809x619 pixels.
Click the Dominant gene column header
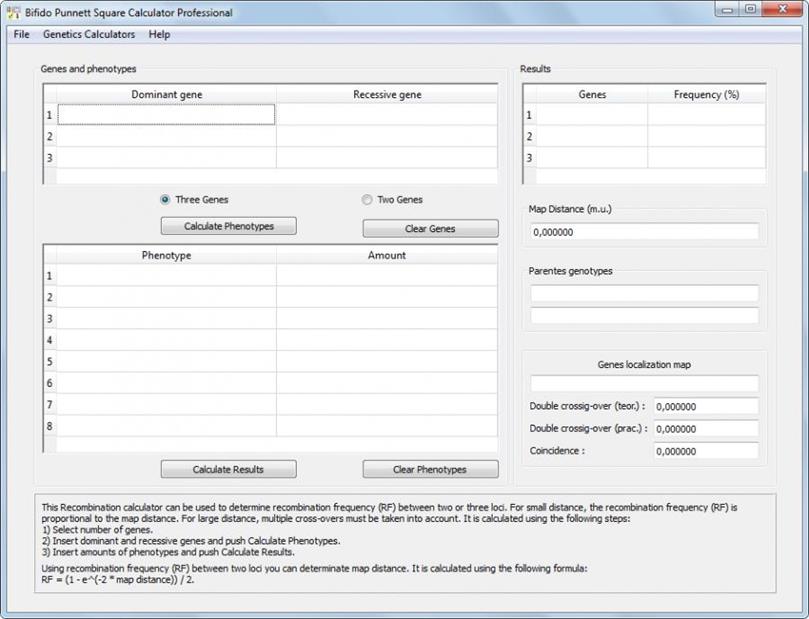click(166, 94)
